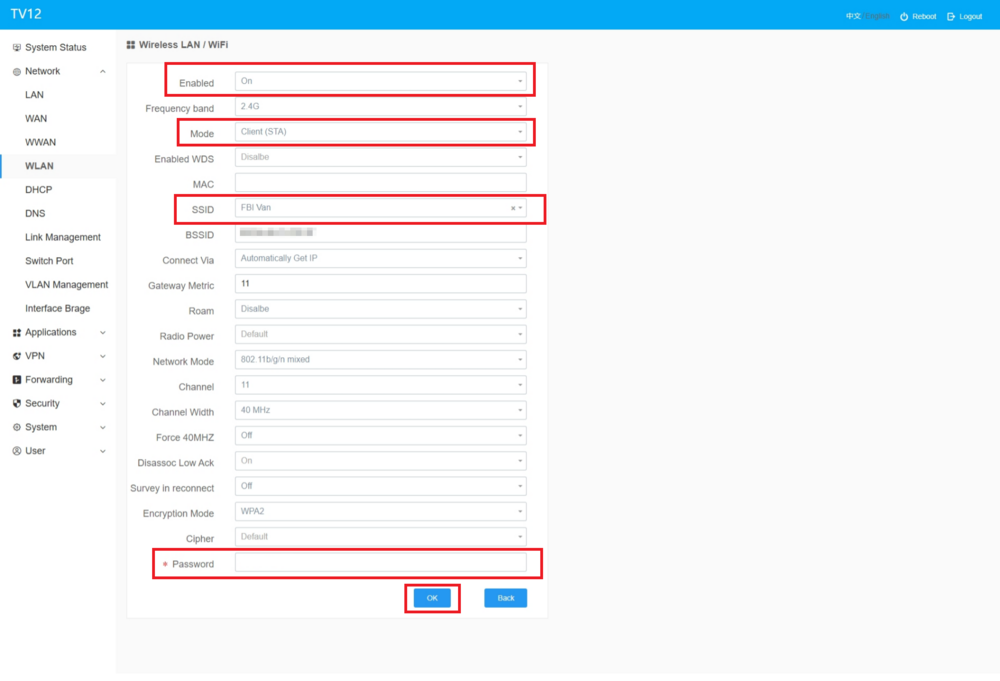This screenshot has width=1000, height=681.
Task: Click the Forwarding icon in sidebar
Action: pyautogui.click(x=17, y=380)
